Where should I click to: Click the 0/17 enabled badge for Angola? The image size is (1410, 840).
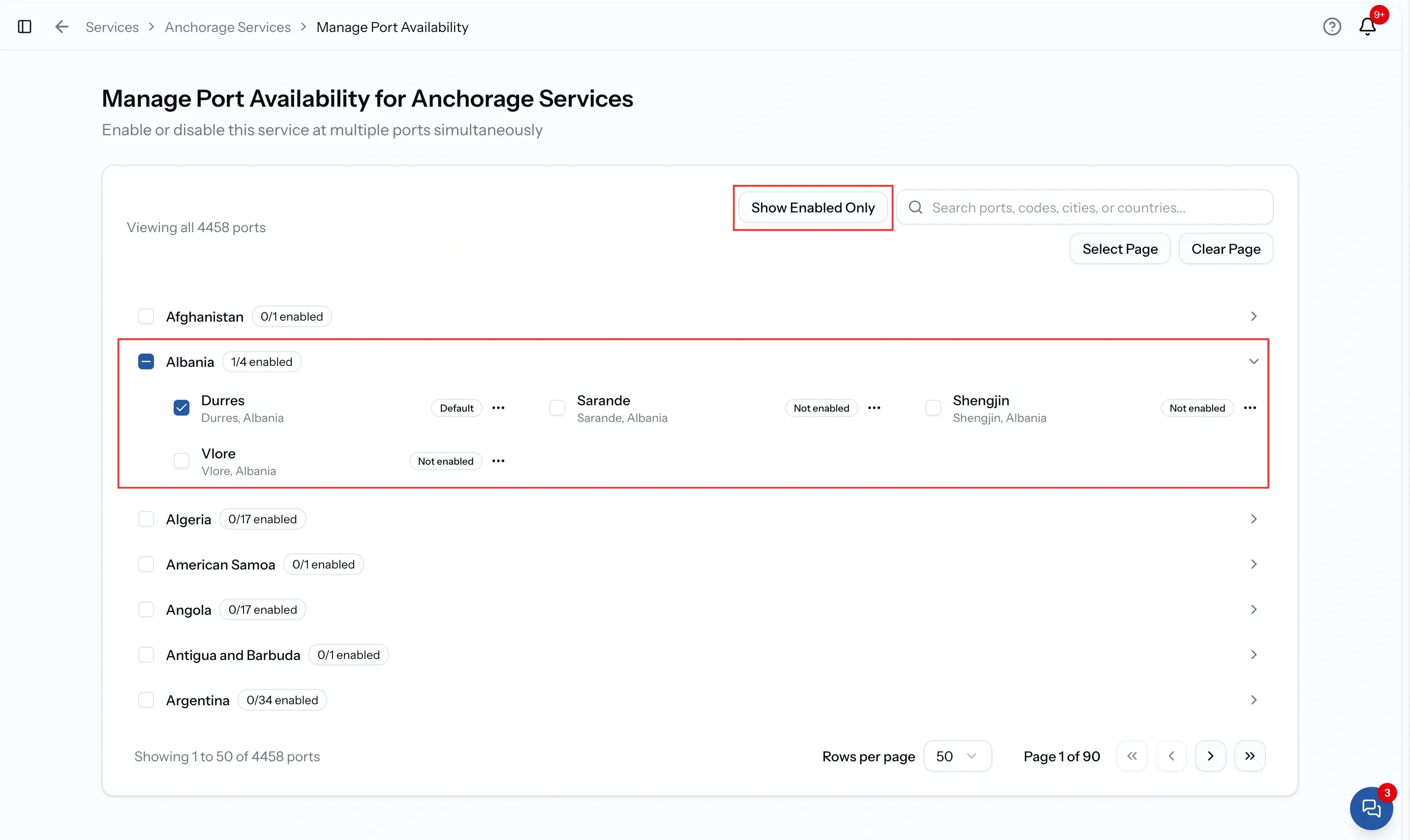[262, 609]
